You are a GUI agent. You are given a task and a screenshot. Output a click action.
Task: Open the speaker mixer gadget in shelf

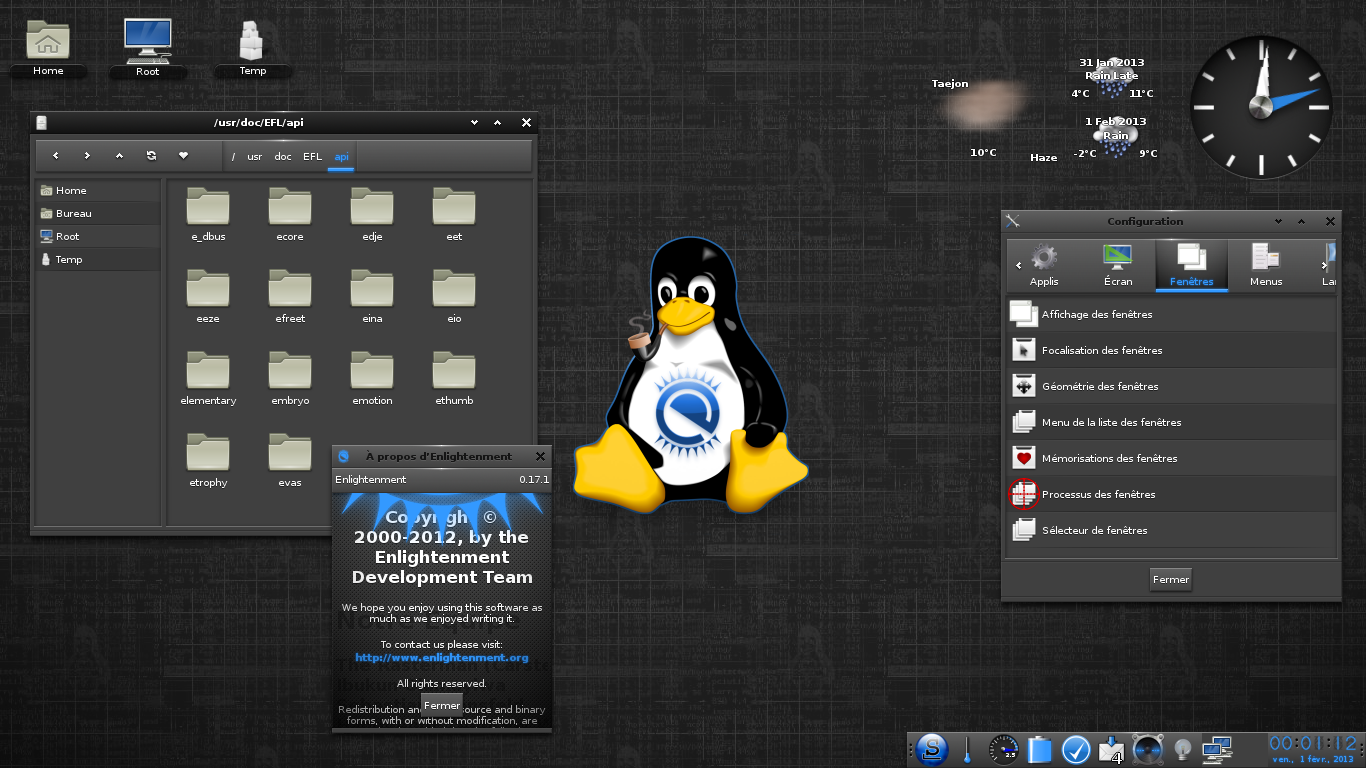point(1147,749)
